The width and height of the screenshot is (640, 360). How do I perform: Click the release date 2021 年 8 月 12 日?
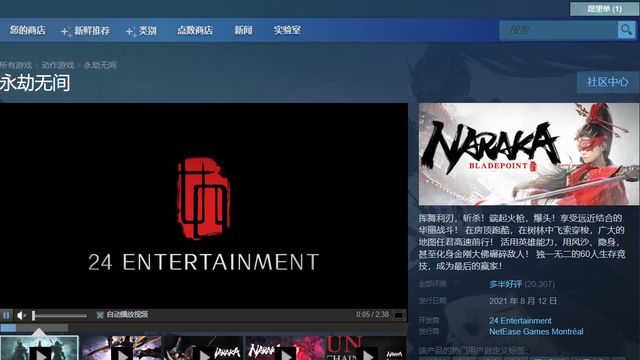[x=523, y=301]
